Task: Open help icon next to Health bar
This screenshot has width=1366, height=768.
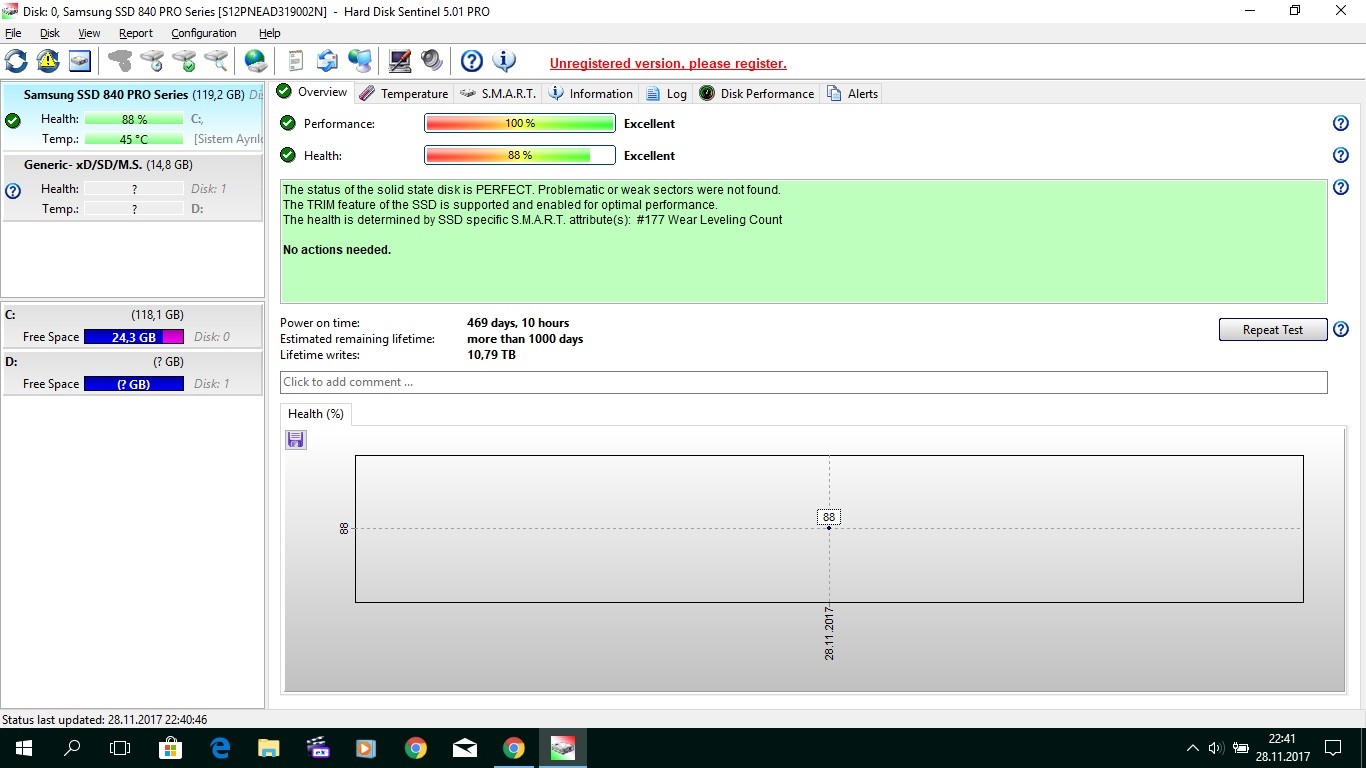Action: click(x=1341, y=156)
